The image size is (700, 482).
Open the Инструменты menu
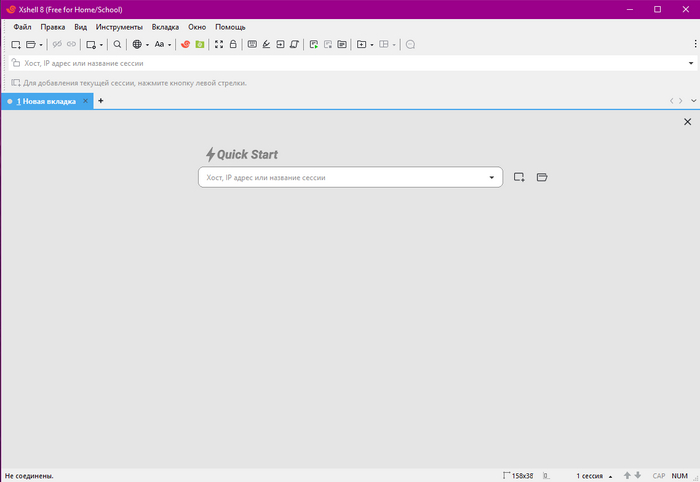point(119,27)
